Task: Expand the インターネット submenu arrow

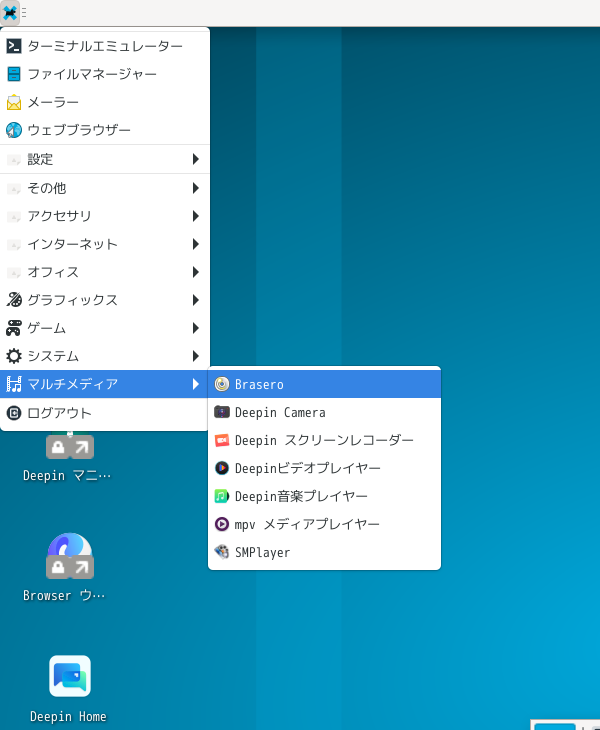Action: [196, 244]
